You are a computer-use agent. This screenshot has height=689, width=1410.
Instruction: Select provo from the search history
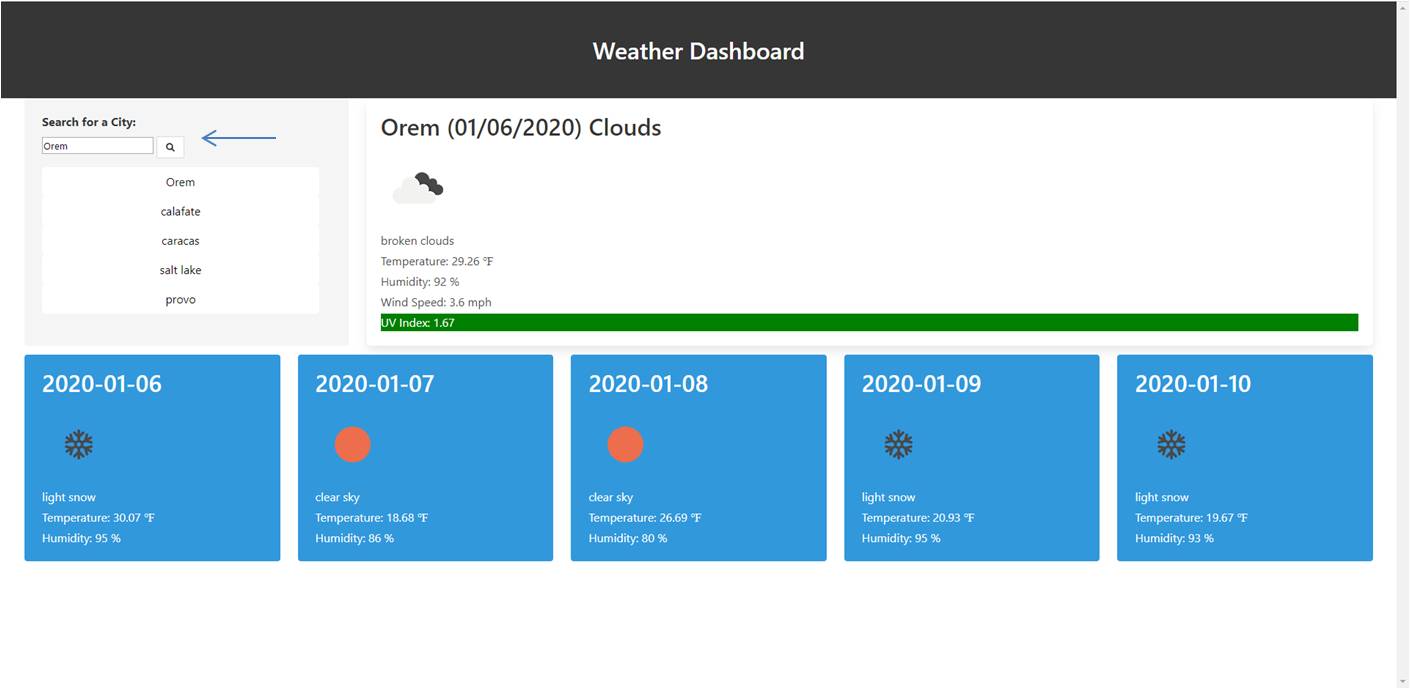[181, 300]
